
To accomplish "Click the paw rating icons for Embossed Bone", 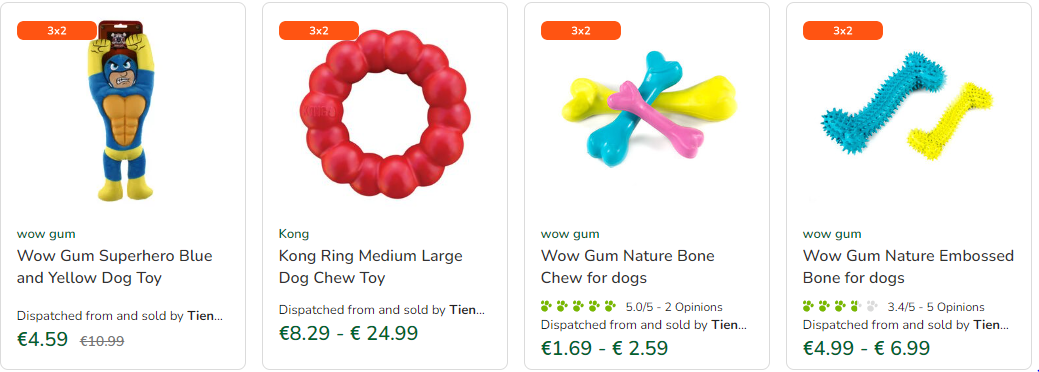I will [840, 306].
